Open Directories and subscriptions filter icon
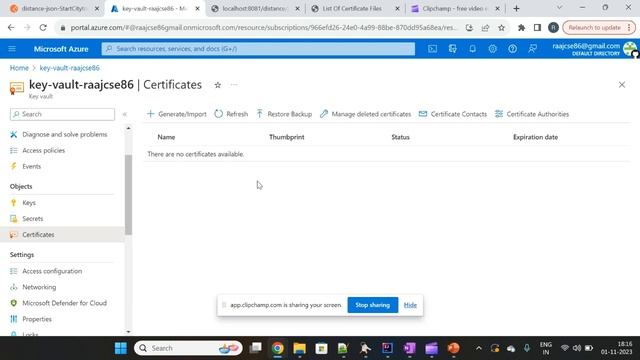Screen dimensions: 640x360 pos(453,49)
